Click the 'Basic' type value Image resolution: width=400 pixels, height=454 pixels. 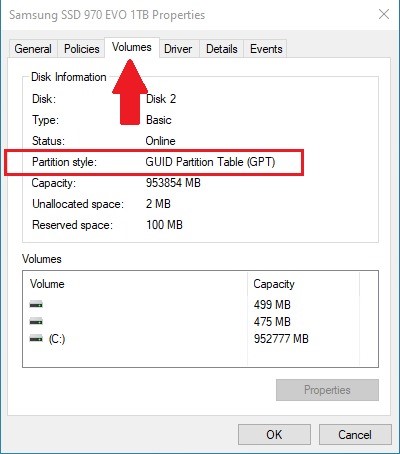click(159, 120)
